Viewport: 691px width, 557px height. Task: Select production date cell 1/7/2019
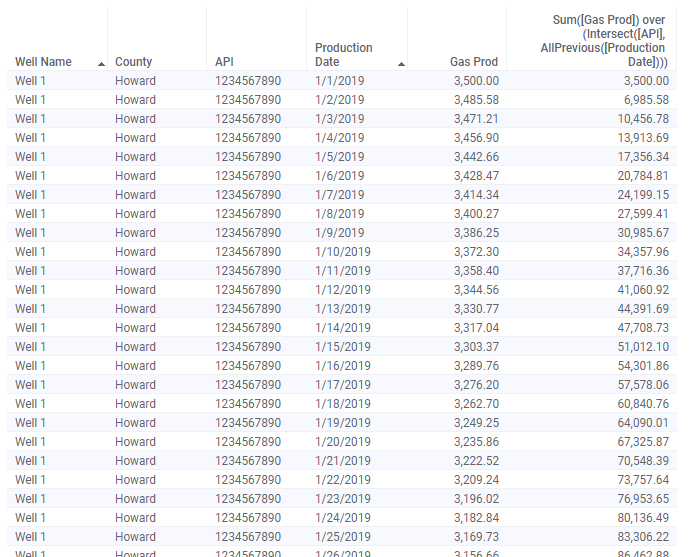click(340, 194)
